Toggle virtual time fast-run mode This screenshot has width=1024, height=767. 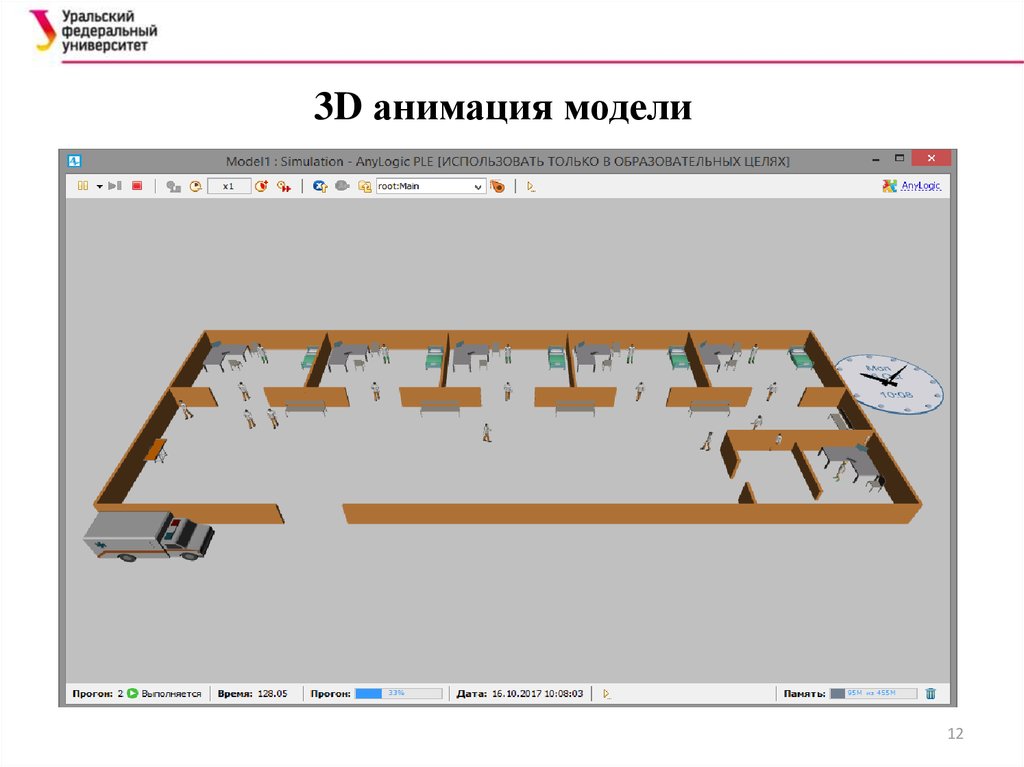283,186
